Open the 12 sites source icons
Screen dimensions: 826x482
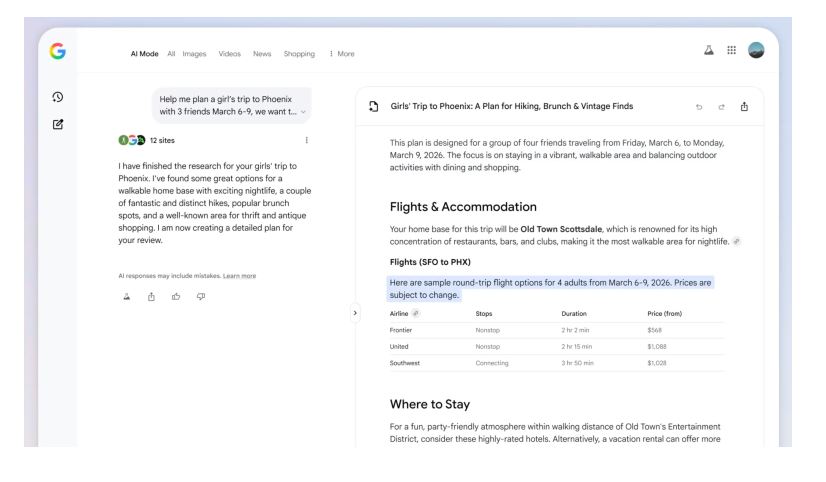coord(132,140)
